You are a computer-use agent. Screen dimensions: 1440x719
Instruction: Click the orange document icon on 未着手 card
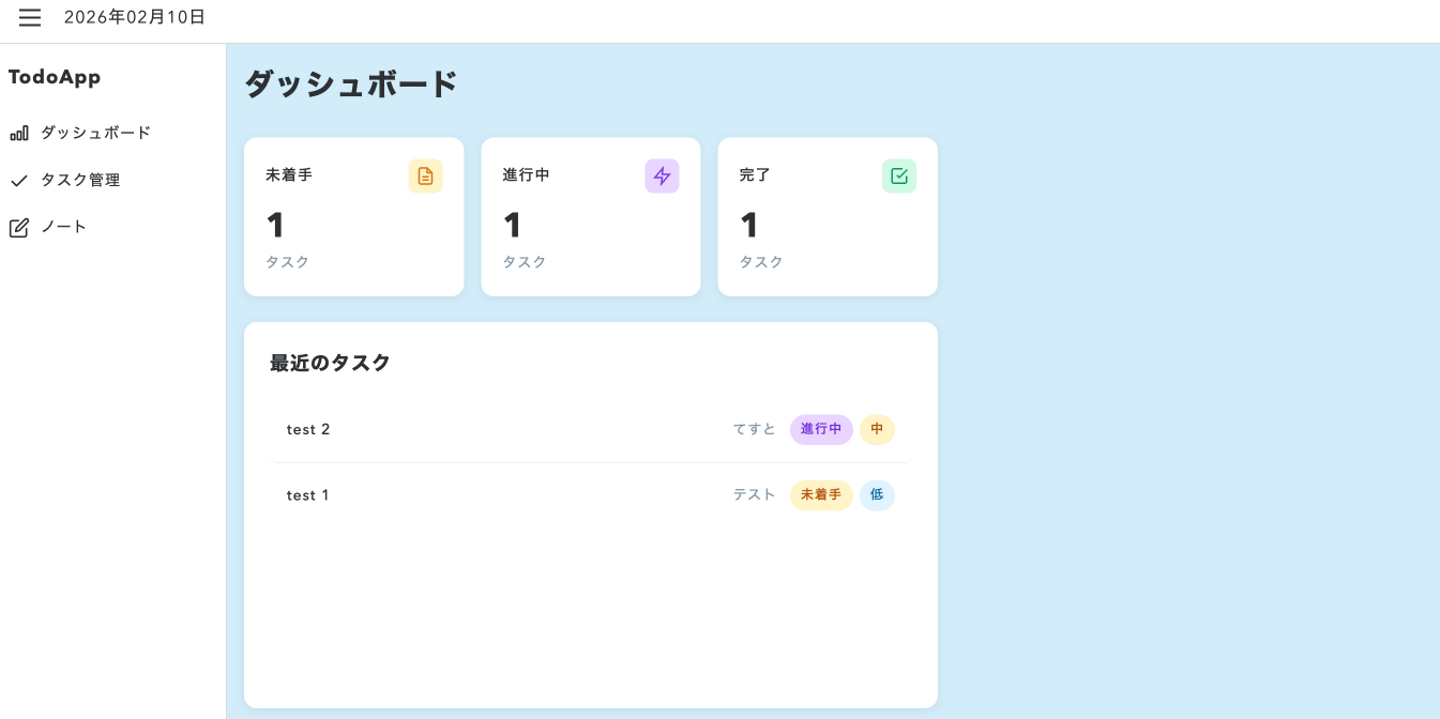(425, 176)
